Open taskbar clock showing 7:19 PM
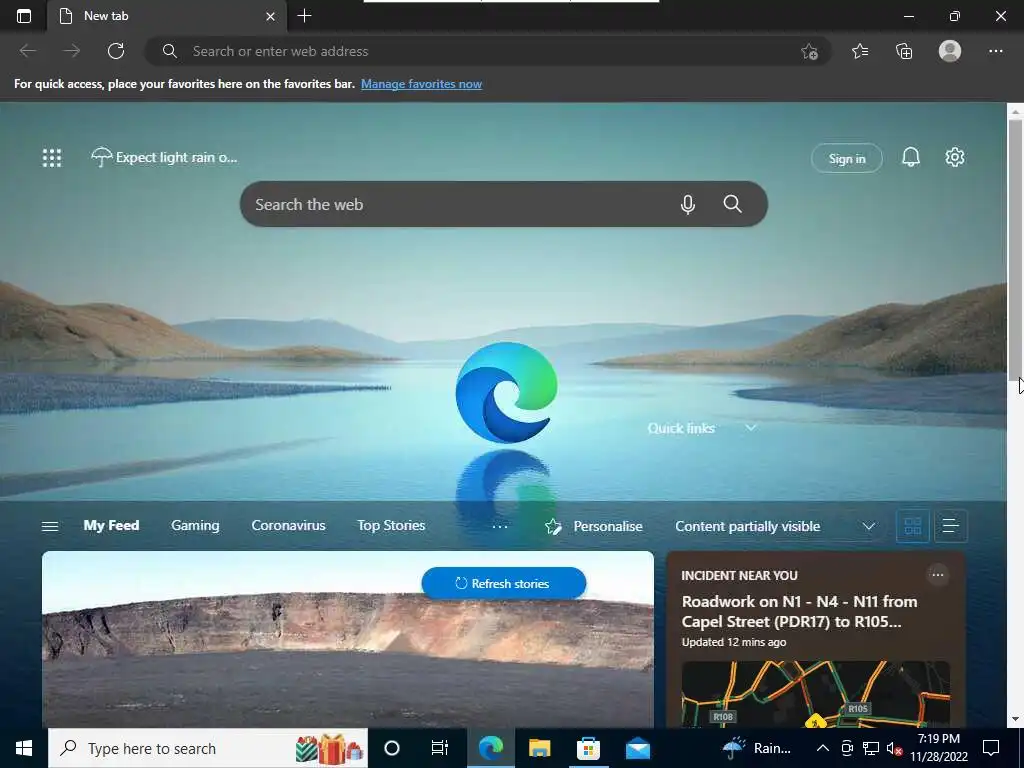The width and height of the screenshot is (1024, 768). click(939, 748)
